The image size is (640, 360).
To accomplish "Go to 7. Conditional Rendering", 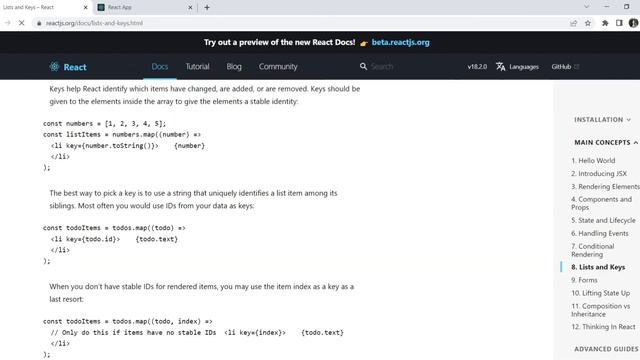I will 593,250.
